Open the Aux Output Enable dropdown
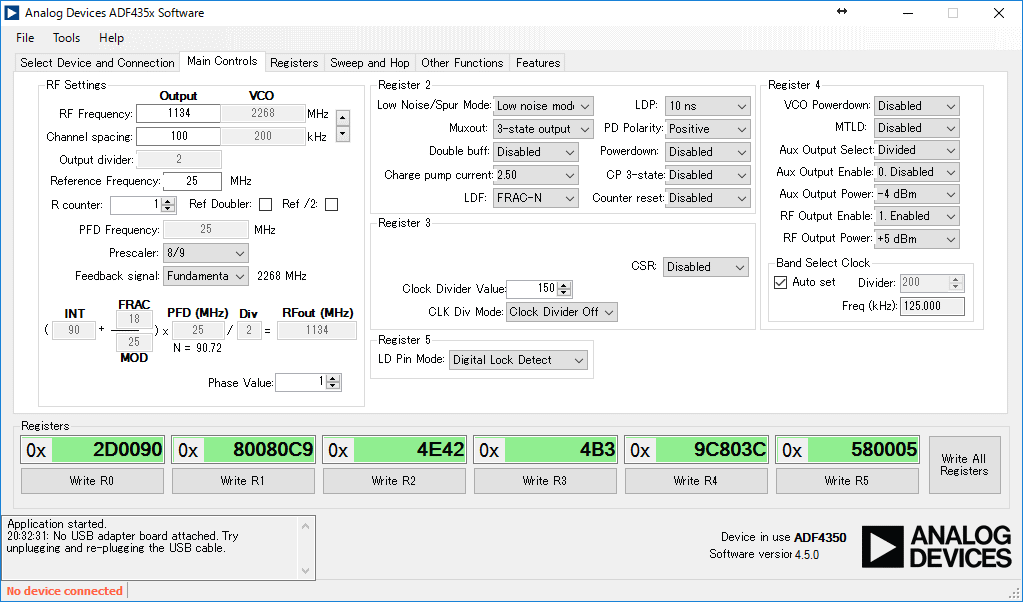The height and width of the screenshot is (602, 1023). tap(917, 172)
